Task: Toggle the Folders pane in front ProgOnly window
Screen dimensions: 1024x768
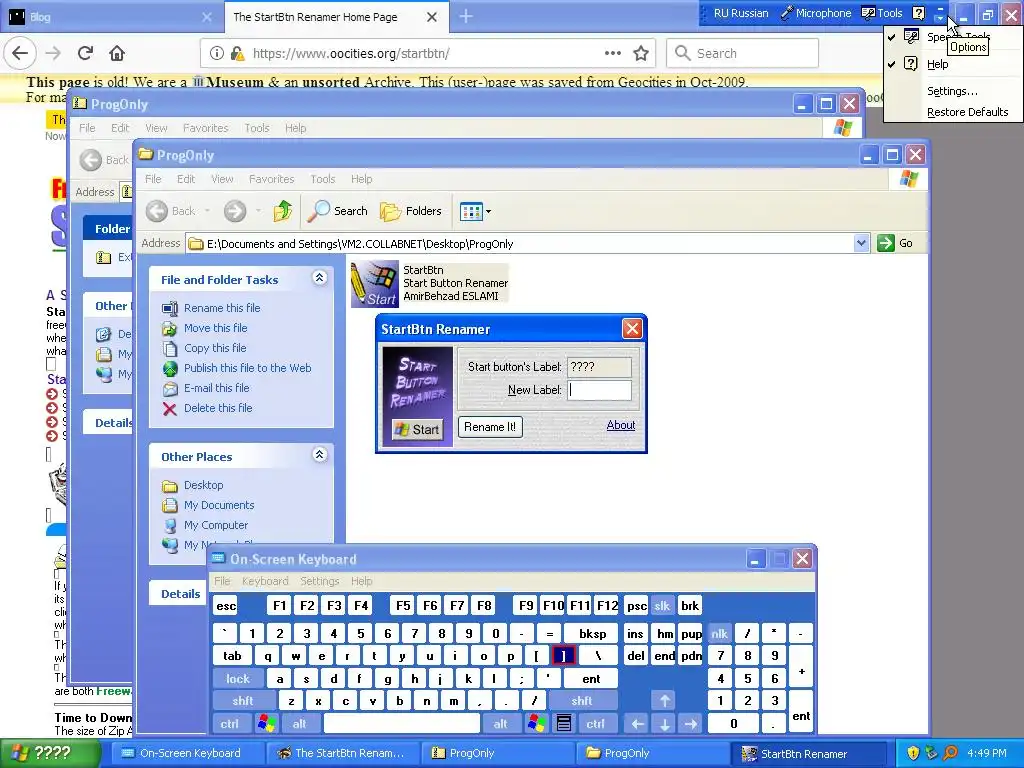Action: (x=411, y=211)
